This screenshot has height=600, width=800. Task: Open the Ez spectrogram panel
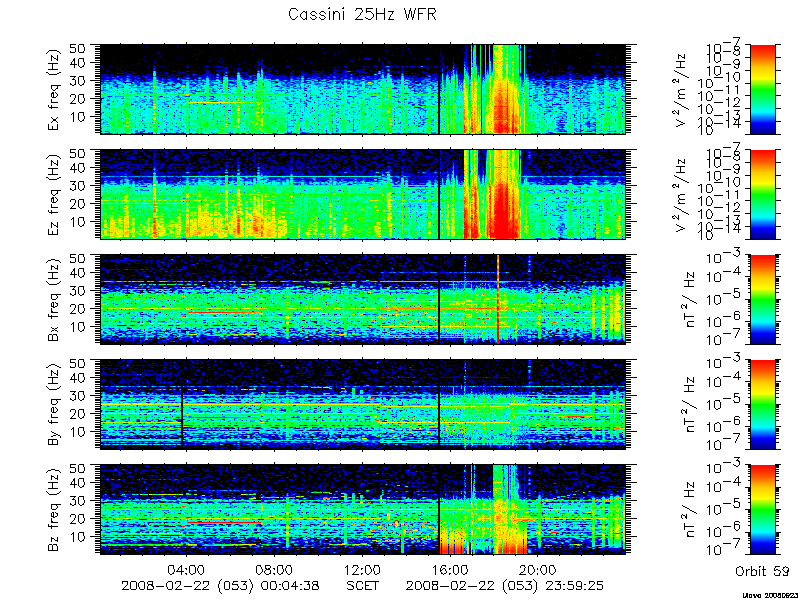pyautogui.click(x=363, y=194)
